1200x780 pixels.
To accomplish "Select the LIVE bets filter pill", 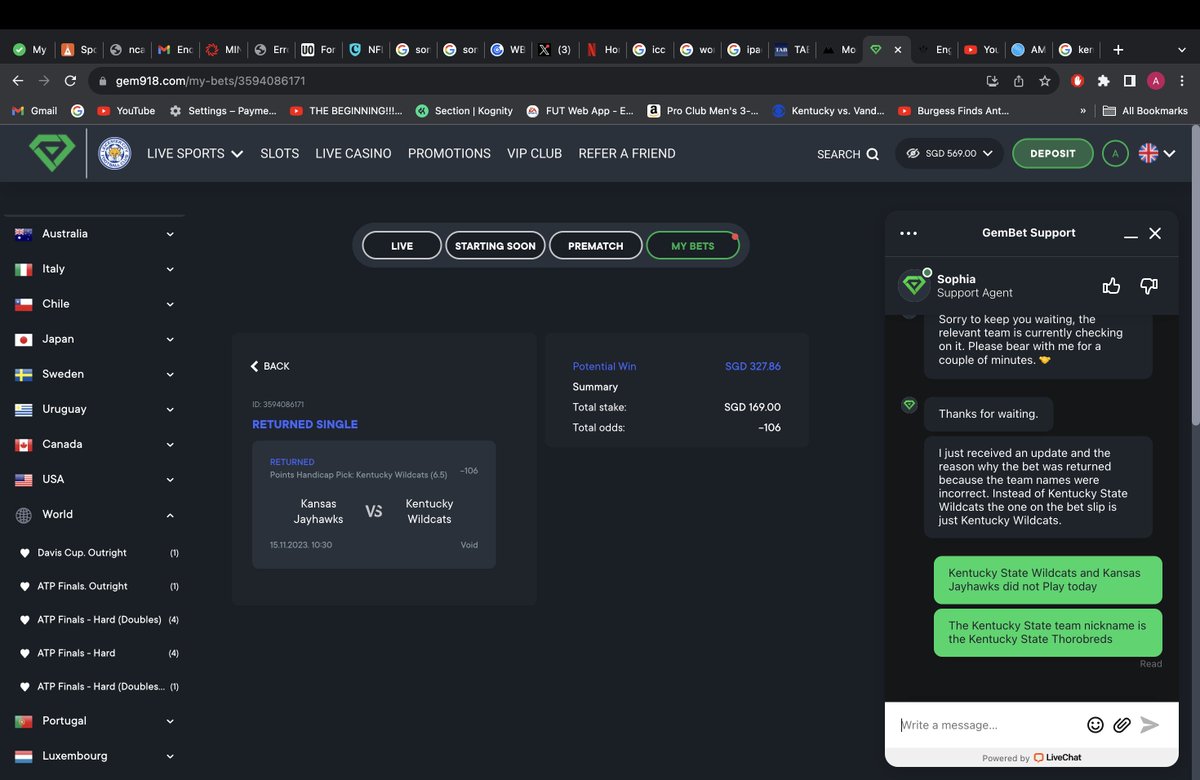I will [x=402, y=246].
